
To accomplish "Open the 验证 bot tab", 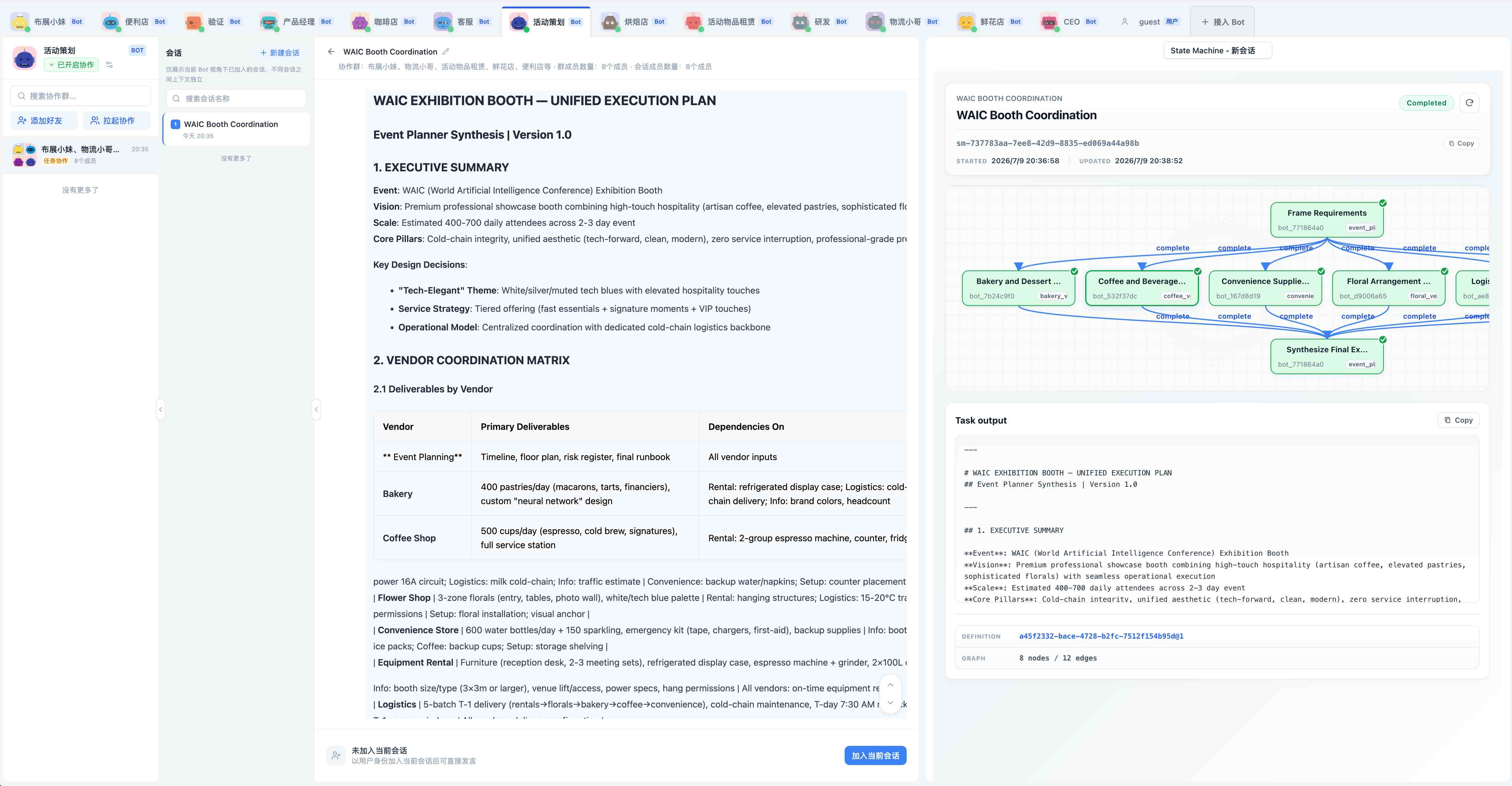I will click(213, 22).
